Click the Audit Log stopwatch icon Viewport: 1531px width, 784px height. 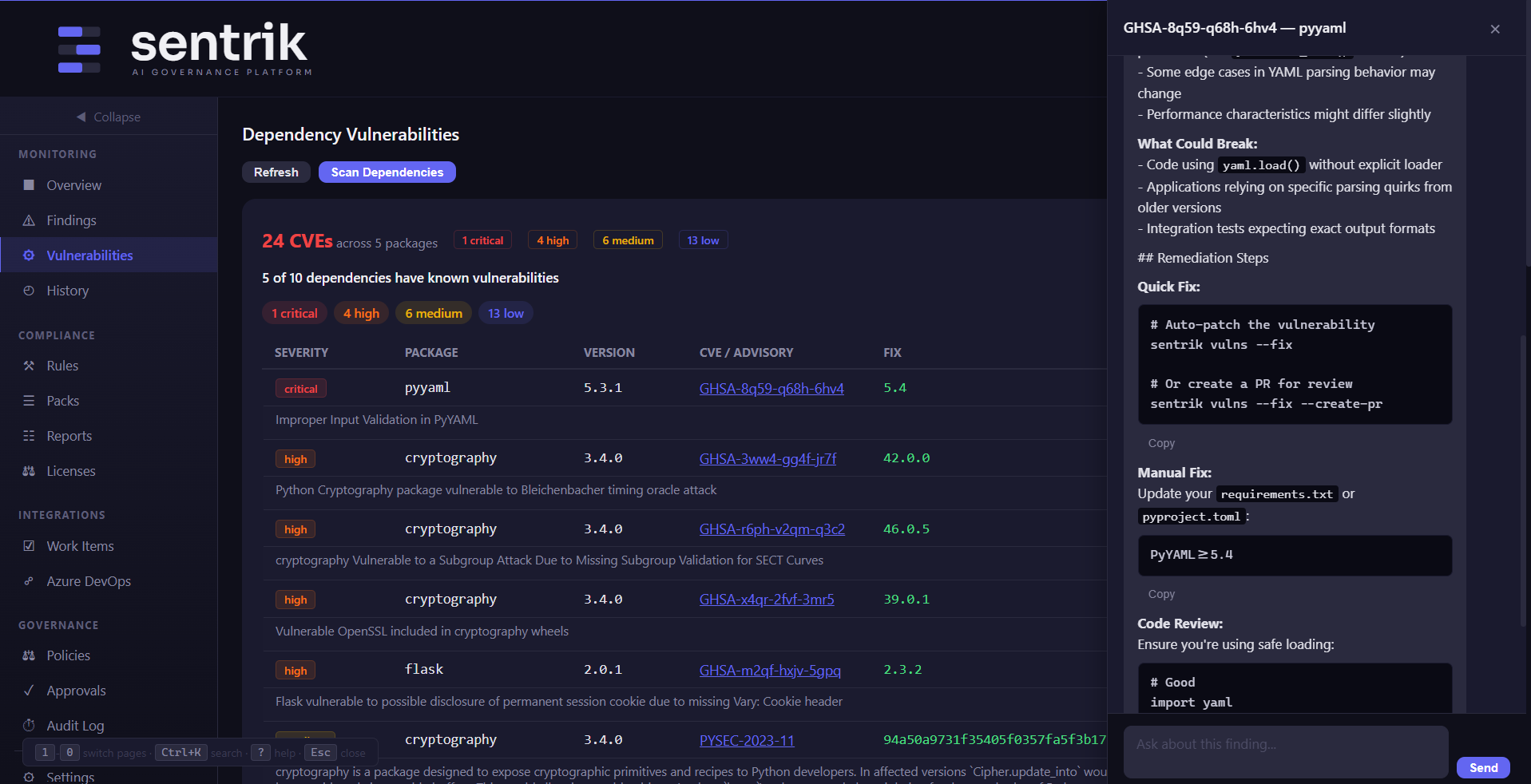(x=29, y=726)
